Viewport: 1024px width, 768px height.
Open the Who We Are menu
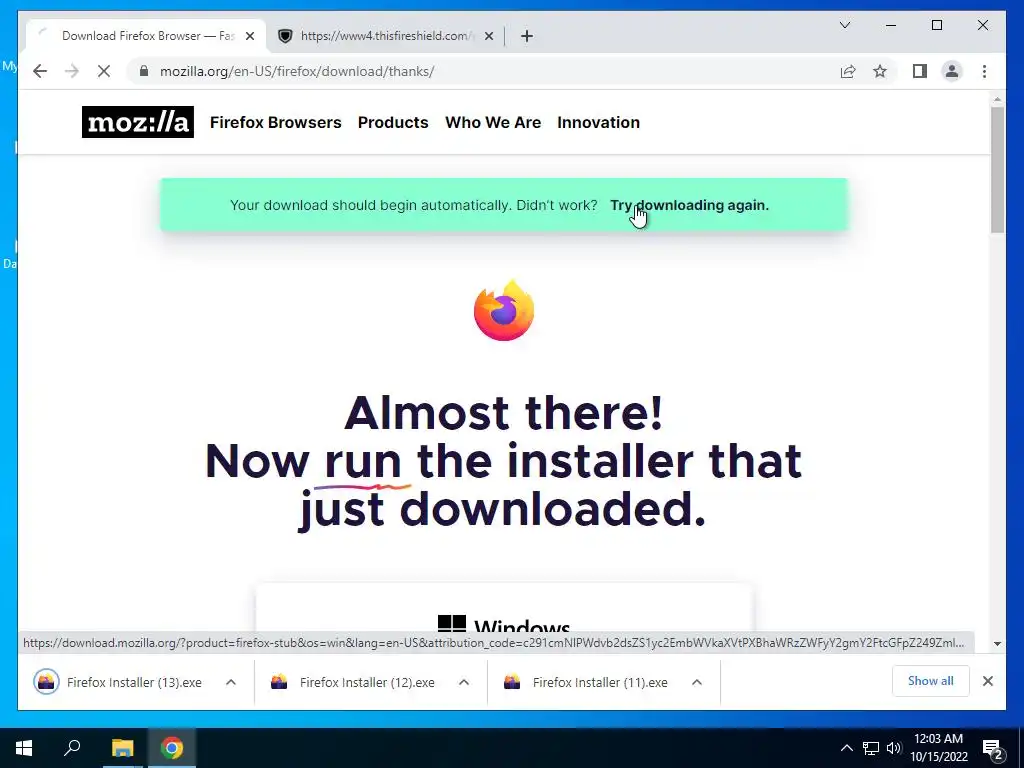tap(493, 122)
